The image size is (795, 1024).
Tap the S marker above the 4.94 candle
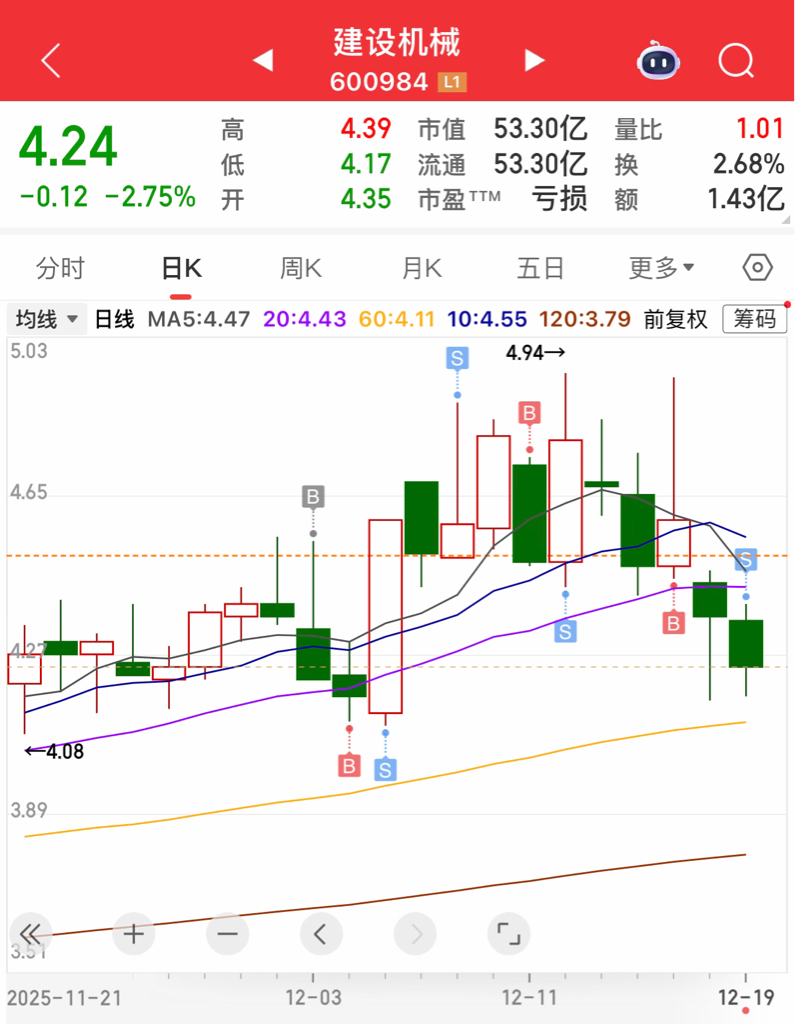coord(457,359)
